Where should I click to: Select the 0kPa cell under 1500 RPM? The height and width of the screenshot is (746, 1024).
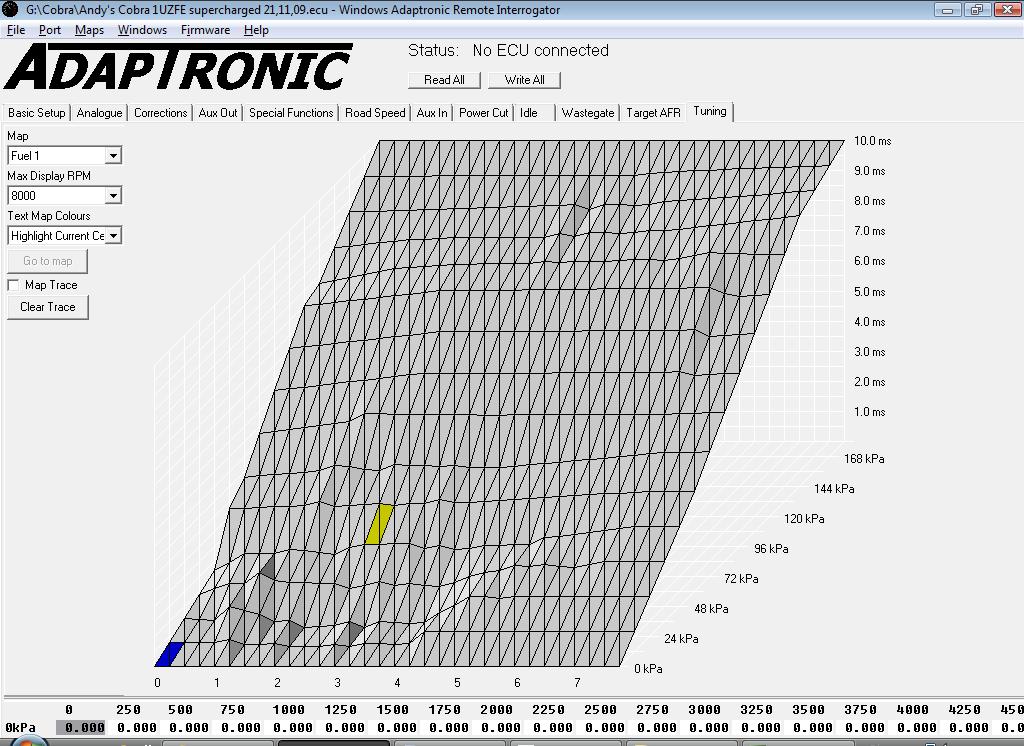pyautogui.click(x=396, y=728)
